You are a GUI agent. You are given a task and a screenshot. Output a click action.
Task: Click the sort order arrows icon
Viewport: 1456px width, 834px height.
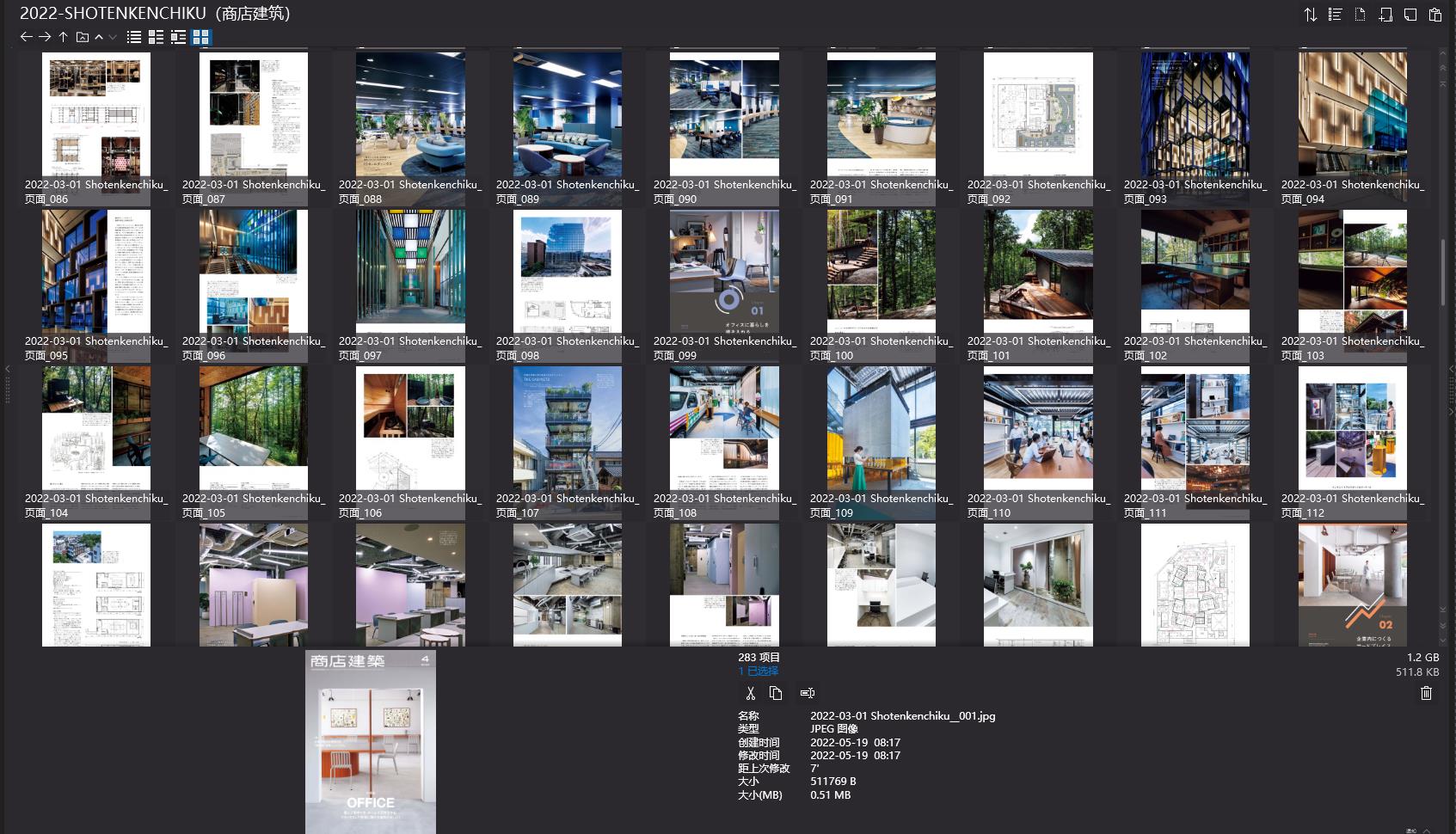[1310, 15]
